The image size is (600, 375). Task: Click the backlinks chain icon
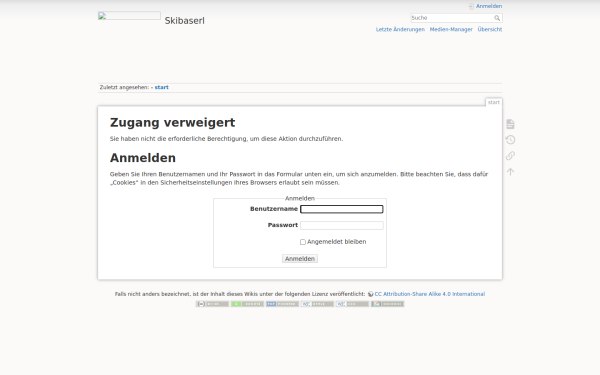510,155
